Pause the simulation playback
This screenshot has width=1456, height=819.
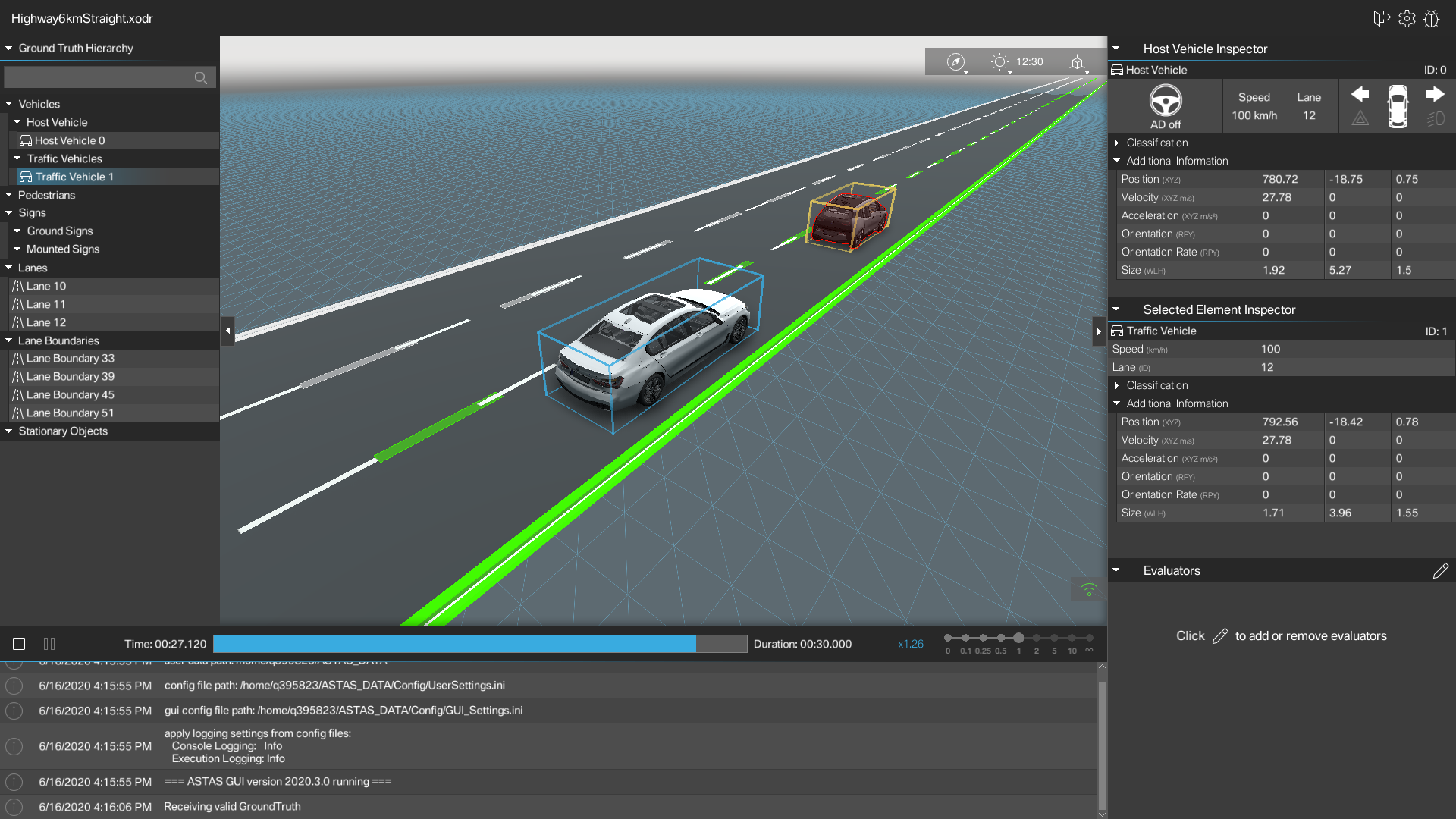pos(49,643)
